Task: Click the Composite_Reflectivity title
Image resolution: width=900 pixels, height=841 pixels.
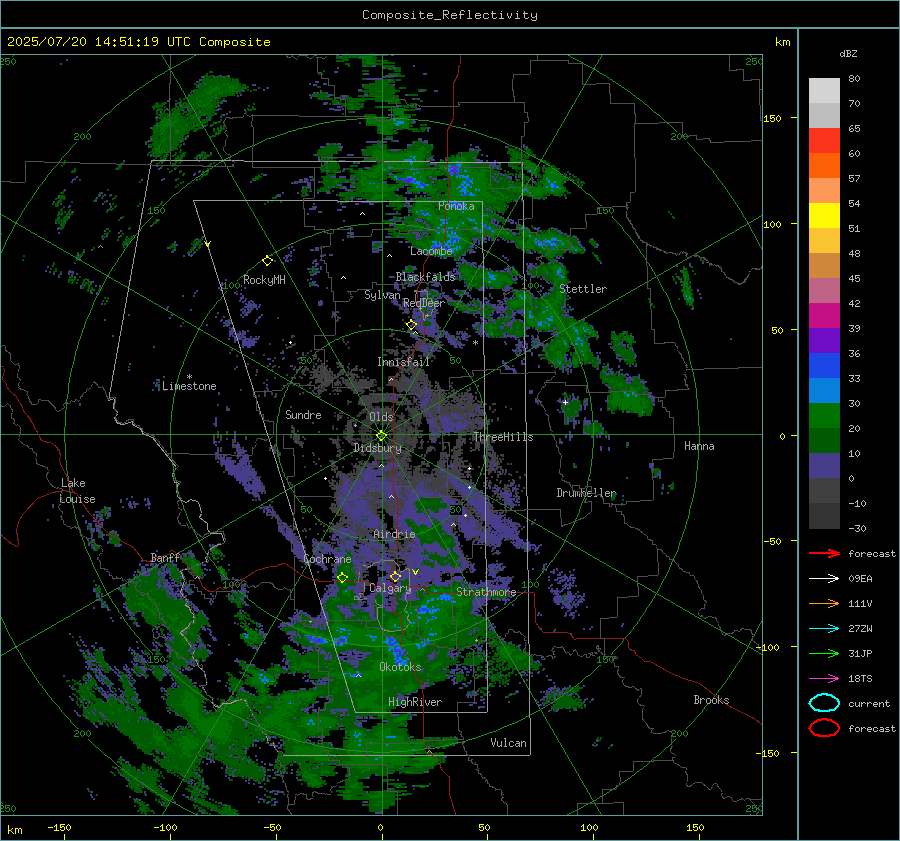Action: [x=449, y=15]
